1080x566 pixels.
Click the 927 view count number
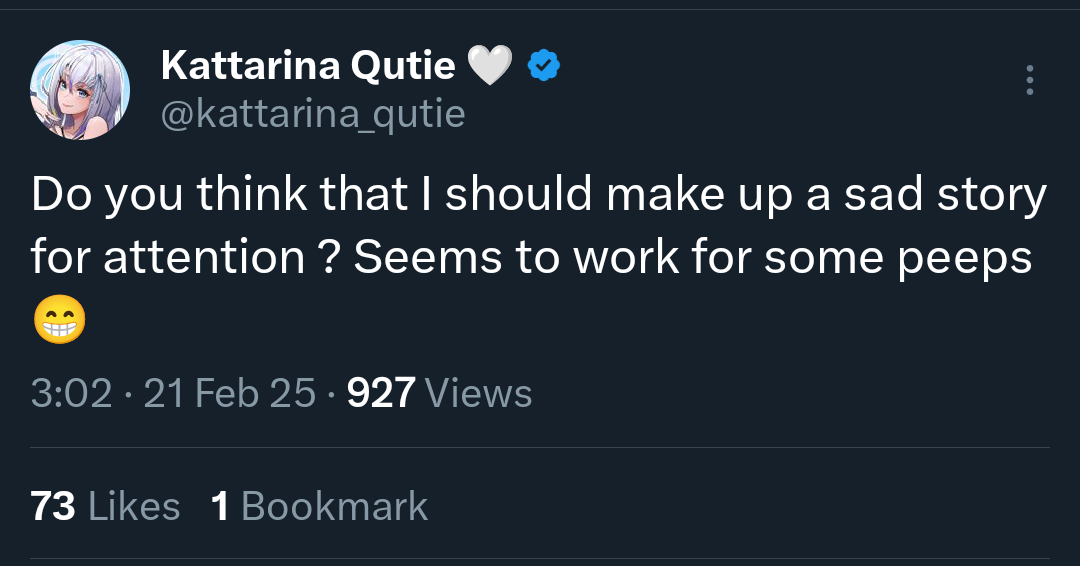(x=380, y=393)
